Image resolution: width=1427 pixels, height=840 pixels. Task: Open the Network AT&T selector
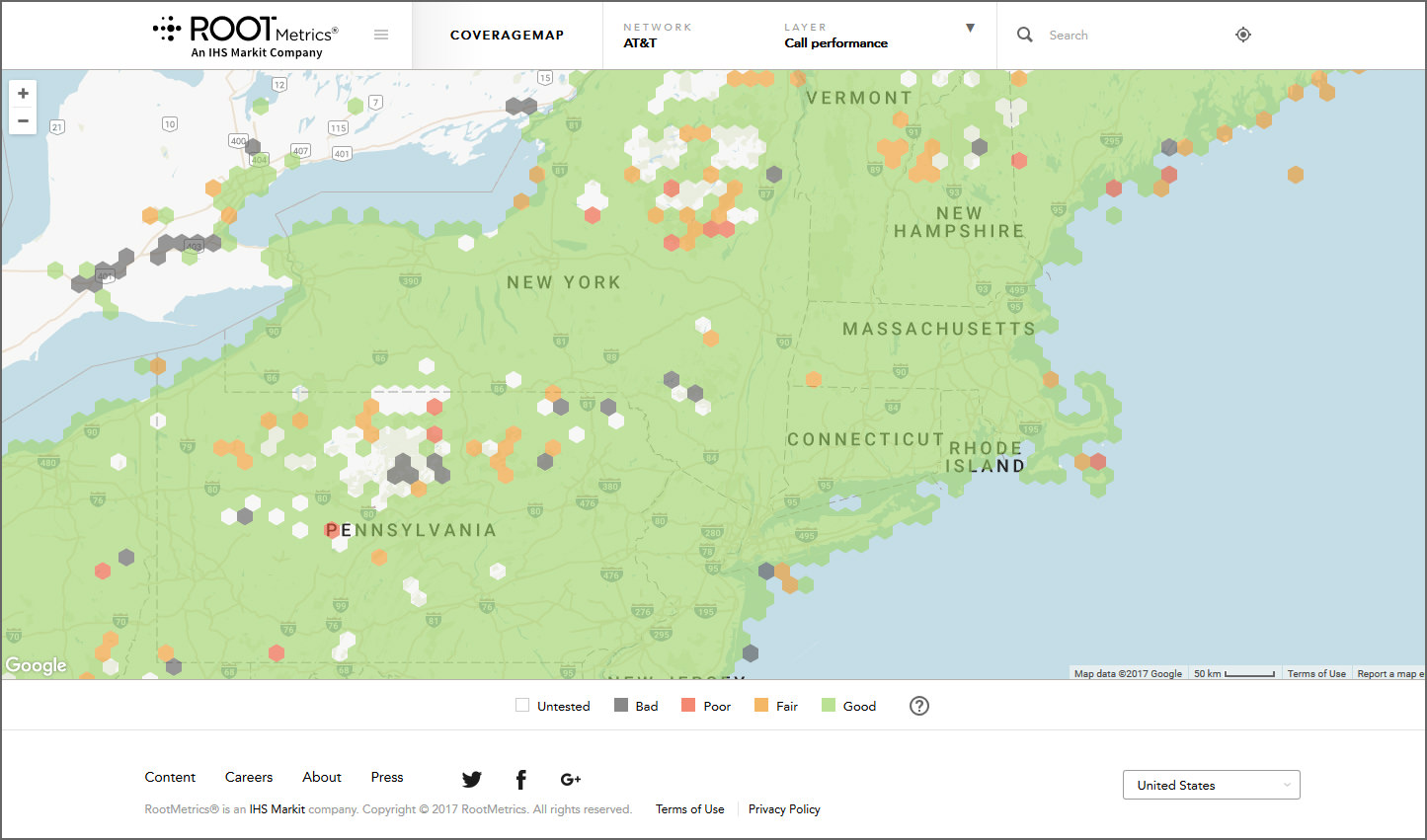click(658, 36)
